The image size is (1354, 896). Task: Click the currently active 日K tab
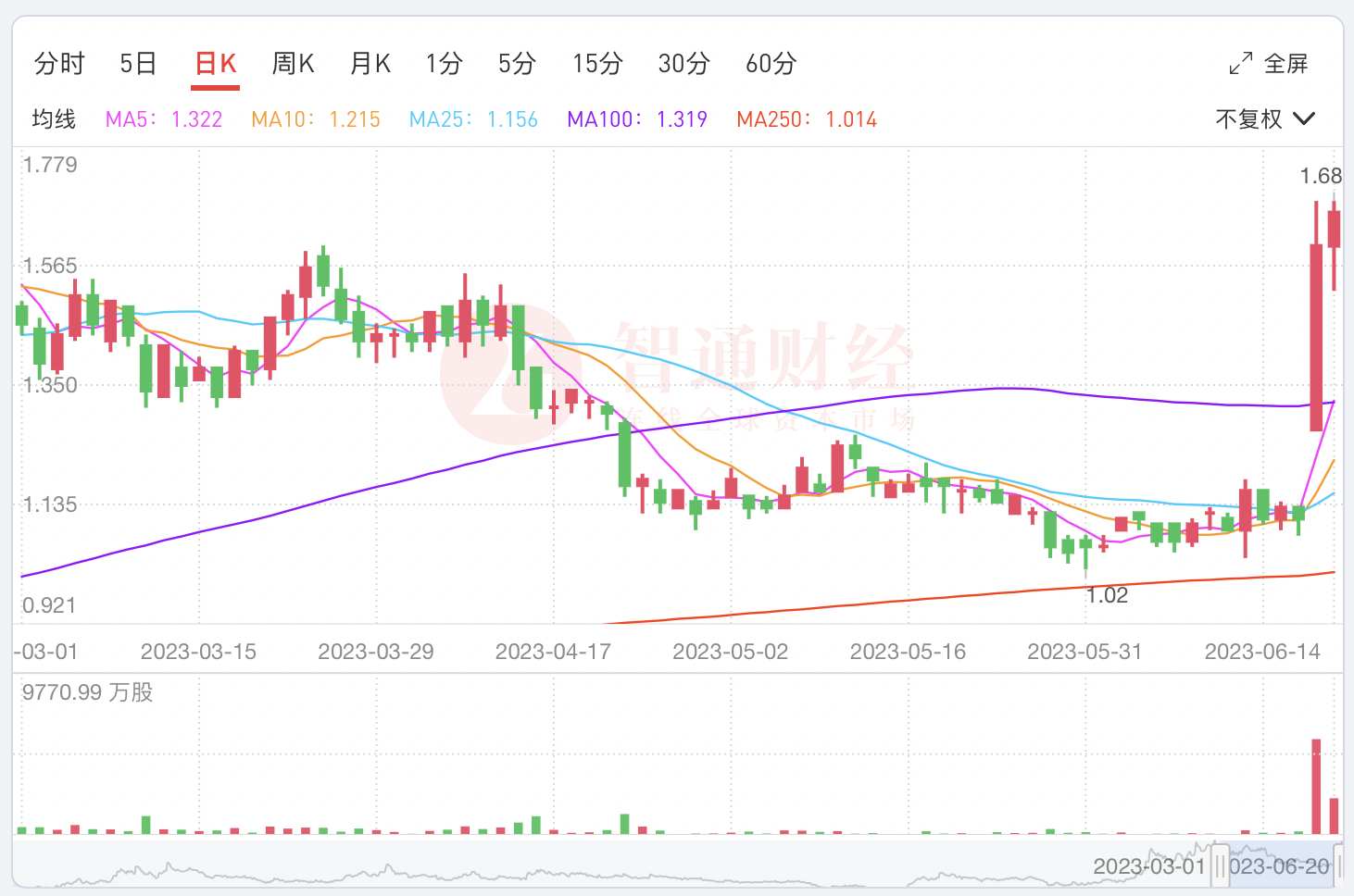tap(214, 63)
